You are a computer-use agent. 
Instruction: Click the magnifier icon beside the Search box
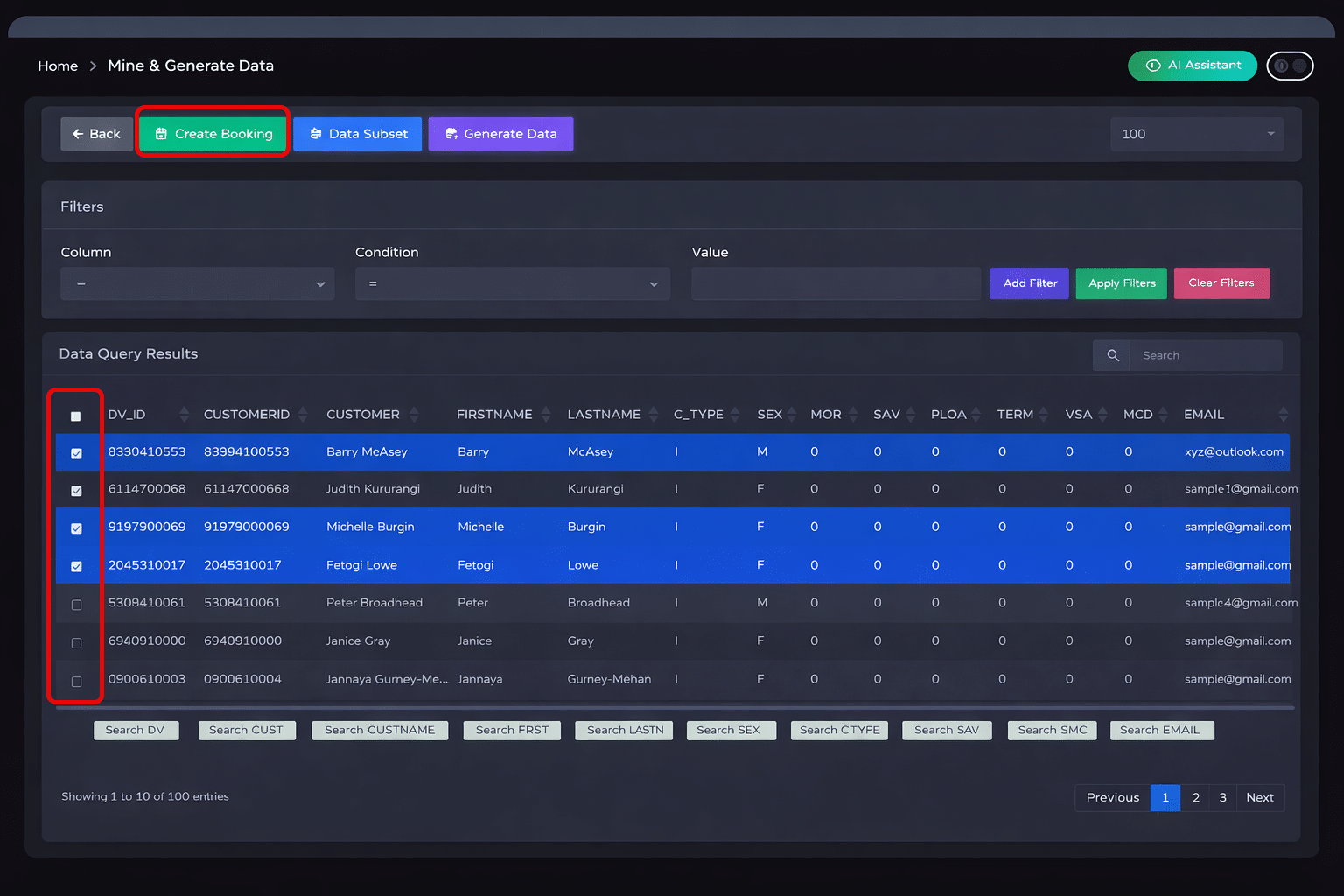[x=1112, y=355]
